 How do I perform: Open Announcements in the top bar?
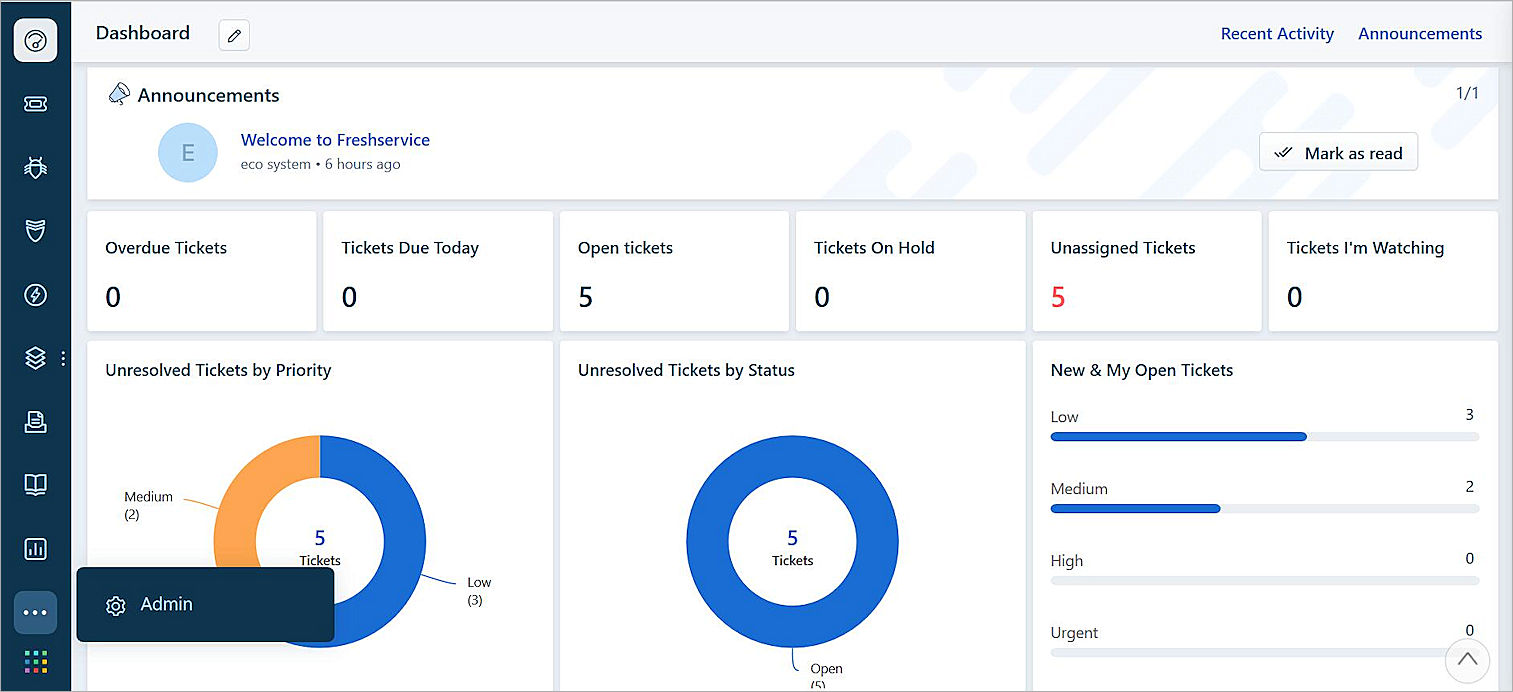point(1419,33)
